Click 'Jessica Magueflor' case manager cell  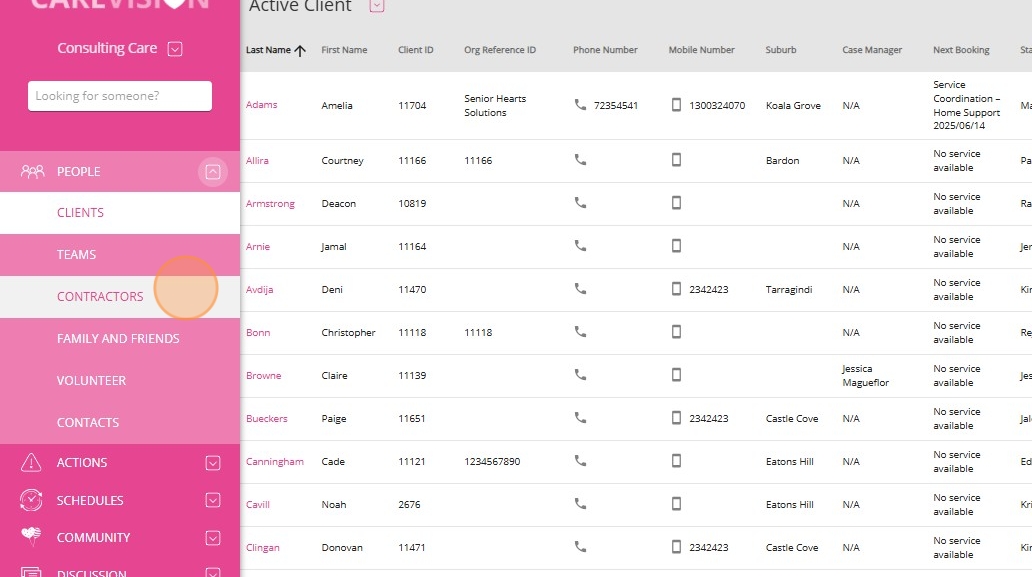(x=865, y=376)
